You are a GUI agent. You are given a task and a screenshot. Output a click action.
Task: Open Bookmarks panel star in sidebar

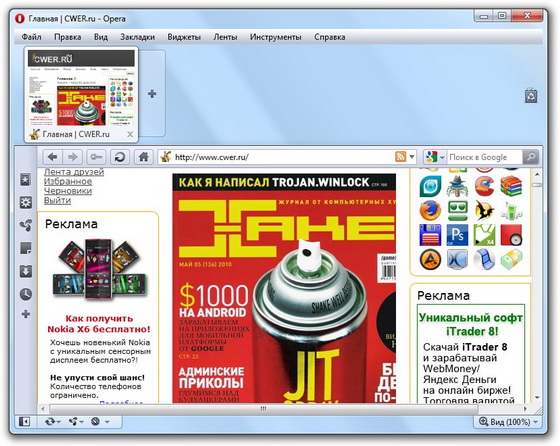[25, 180]
